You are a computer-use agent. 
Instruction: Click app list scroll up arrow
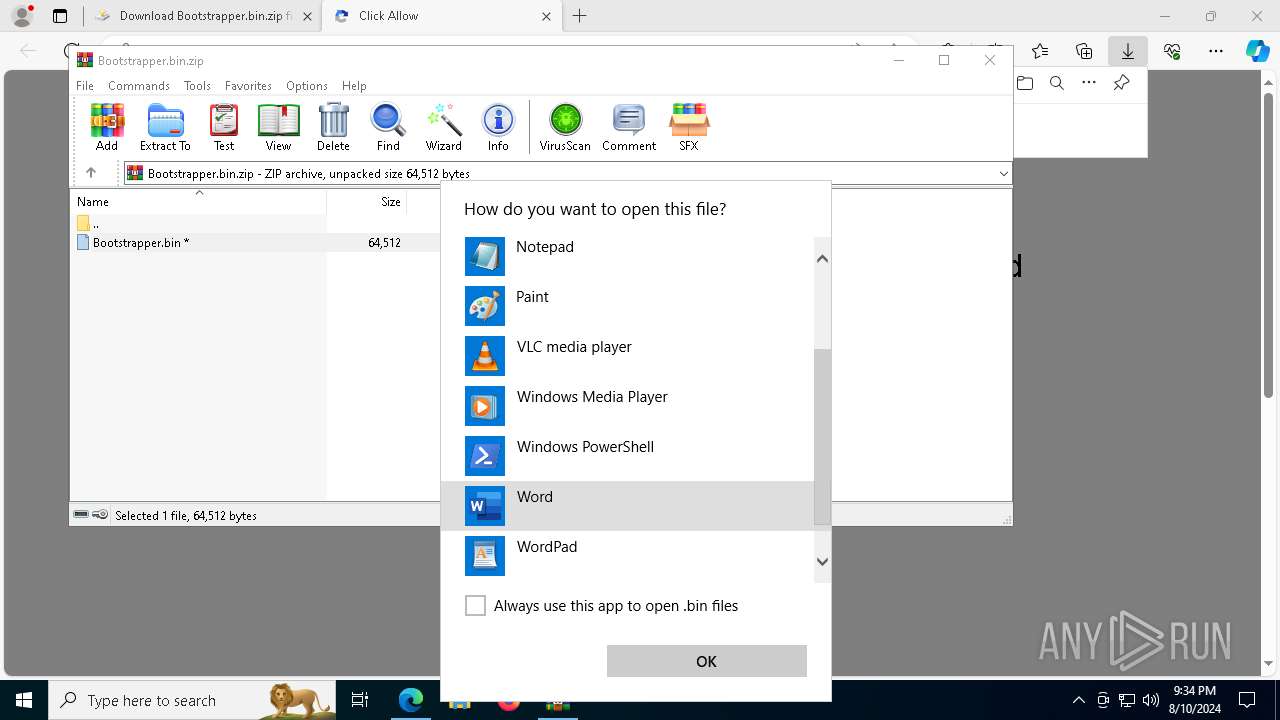pyautogui.click(x=822, y=259)
